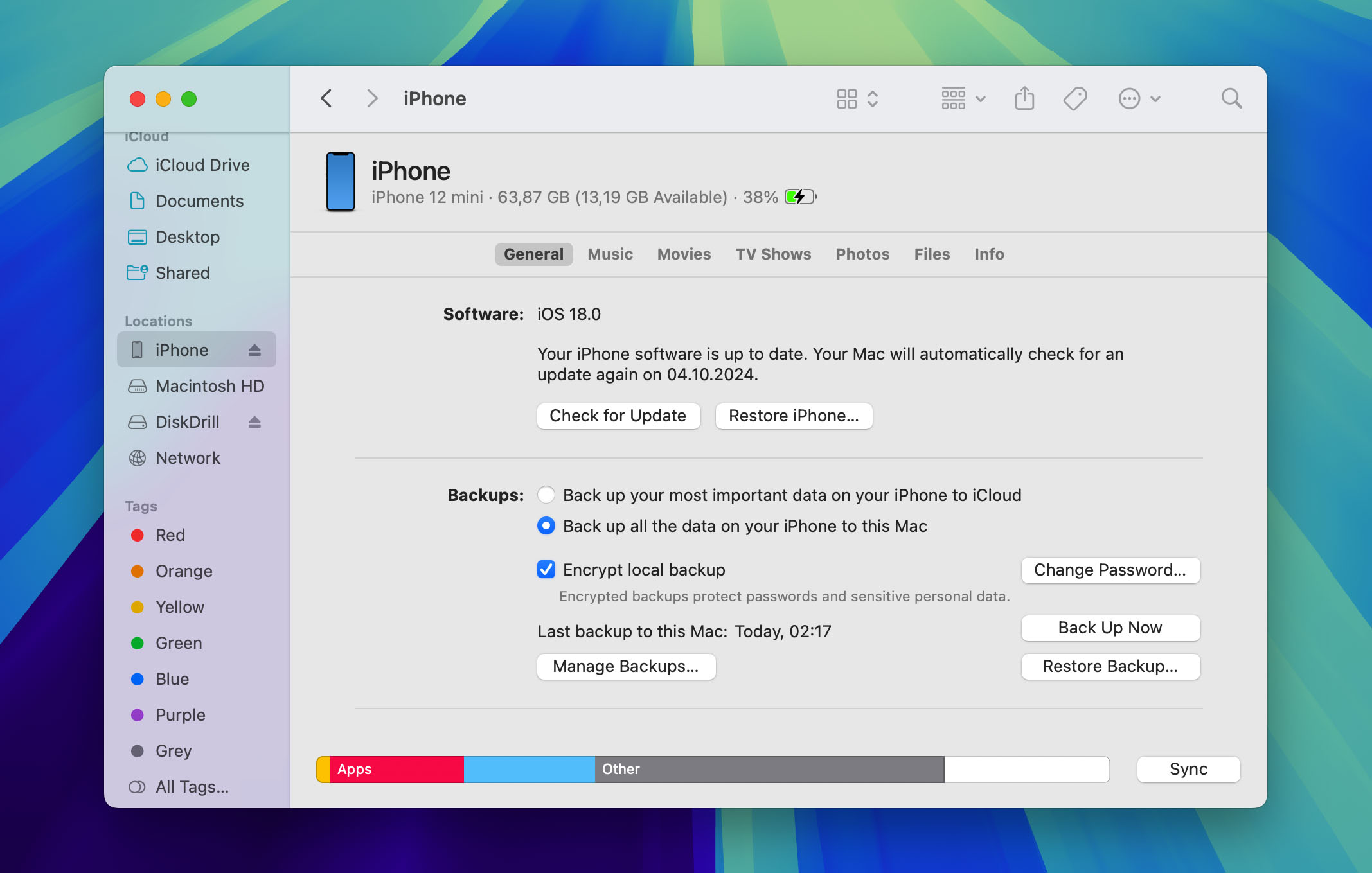
Task: Choose back up to this Mac option
Action: (546, 525)
